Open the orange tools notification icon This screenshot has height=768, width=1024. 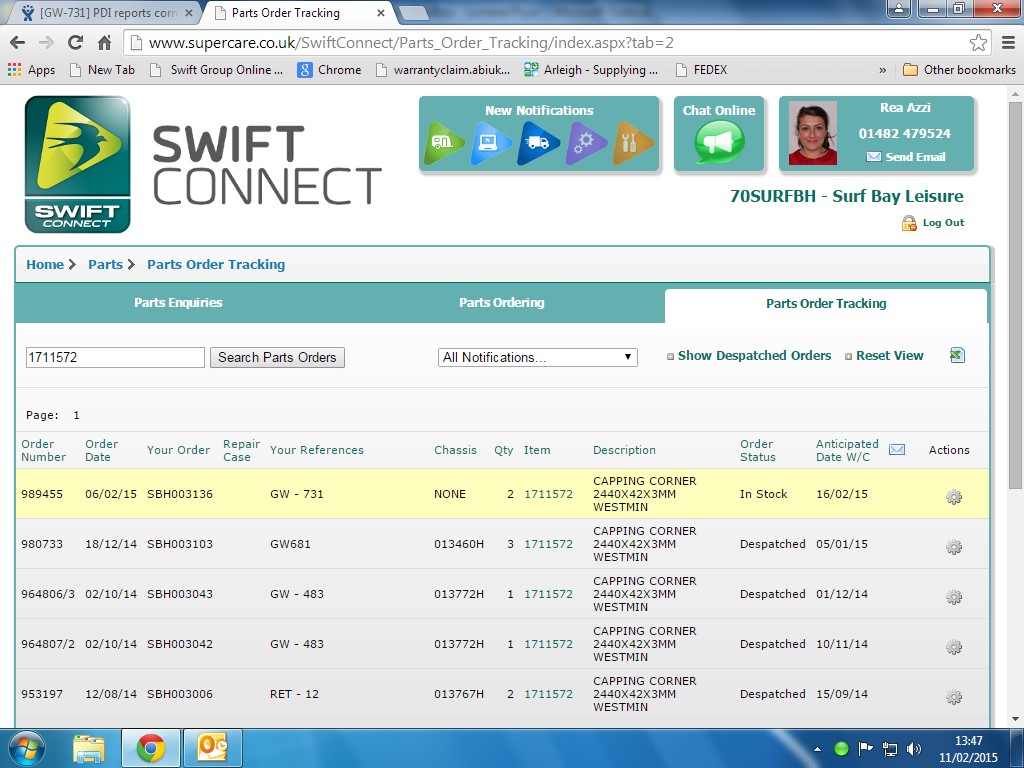tap(633, 143)
